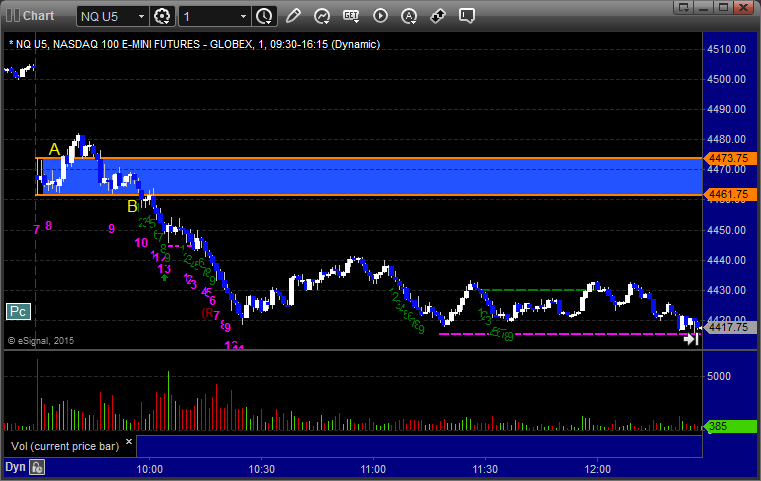The image size is (761, 481).
Task: Click the bar replay play icon
Action: pos(380,16)
